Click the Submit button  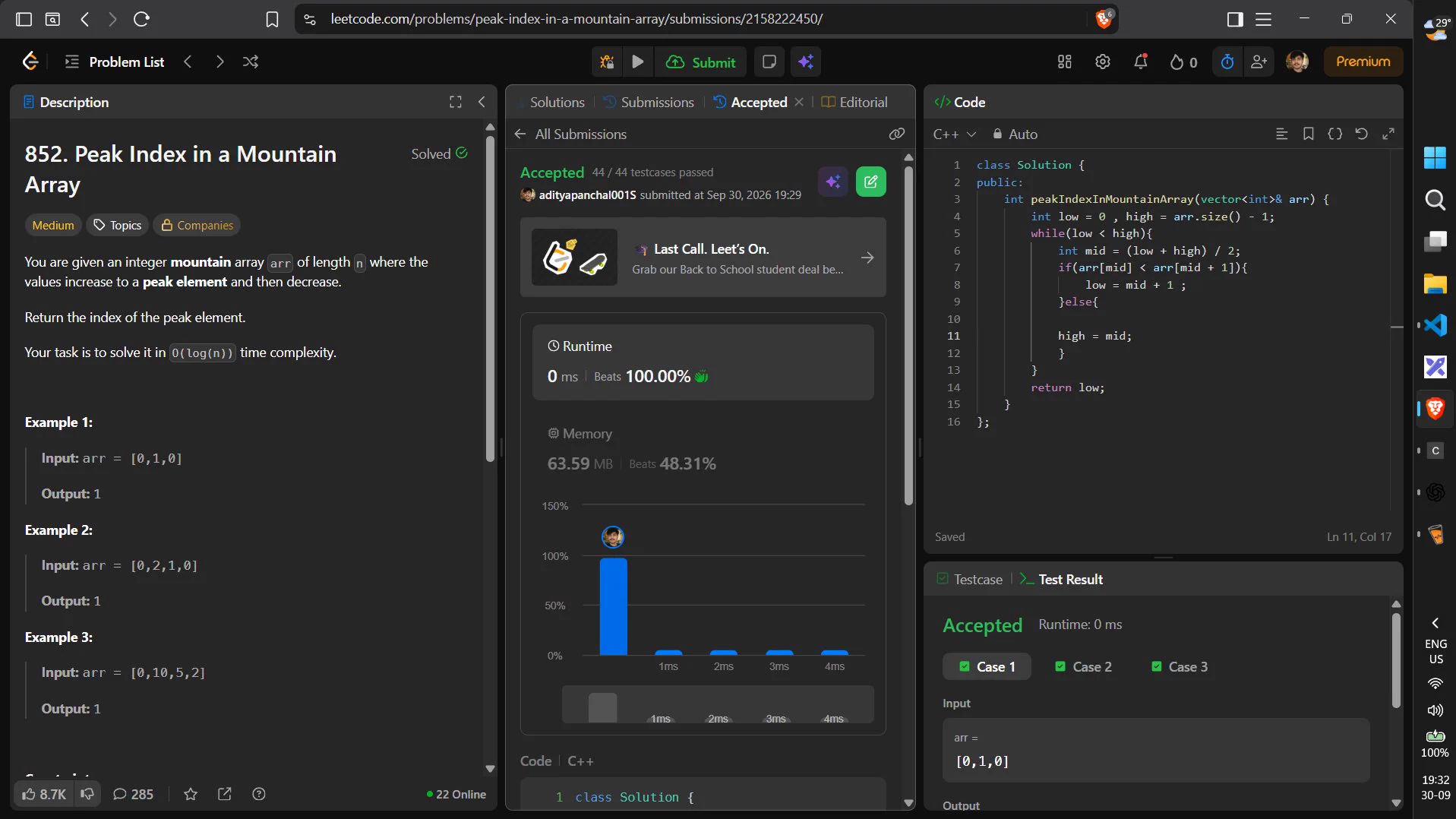click(x=700, y=62)
